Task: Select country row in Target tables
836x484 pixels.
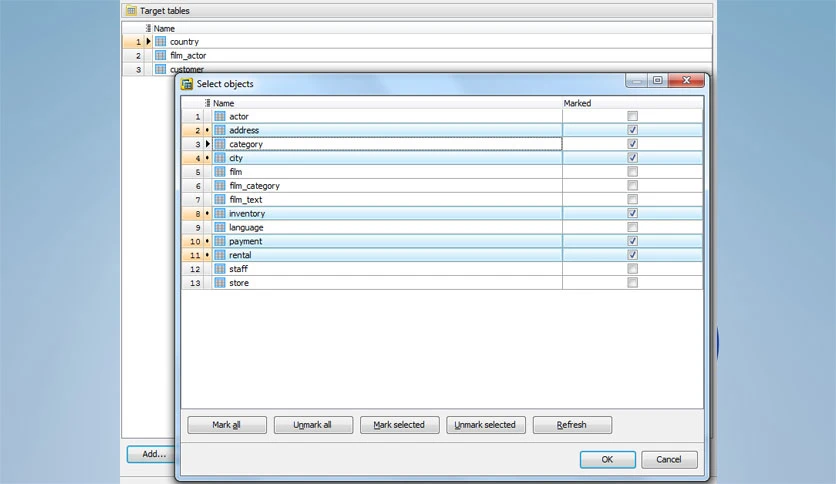Action: 417,42
